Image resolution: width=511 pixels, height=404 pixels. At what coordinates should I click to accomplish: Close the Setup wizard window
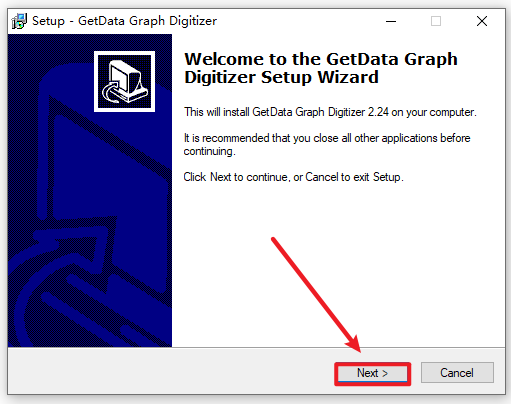[x=482, y=21]
